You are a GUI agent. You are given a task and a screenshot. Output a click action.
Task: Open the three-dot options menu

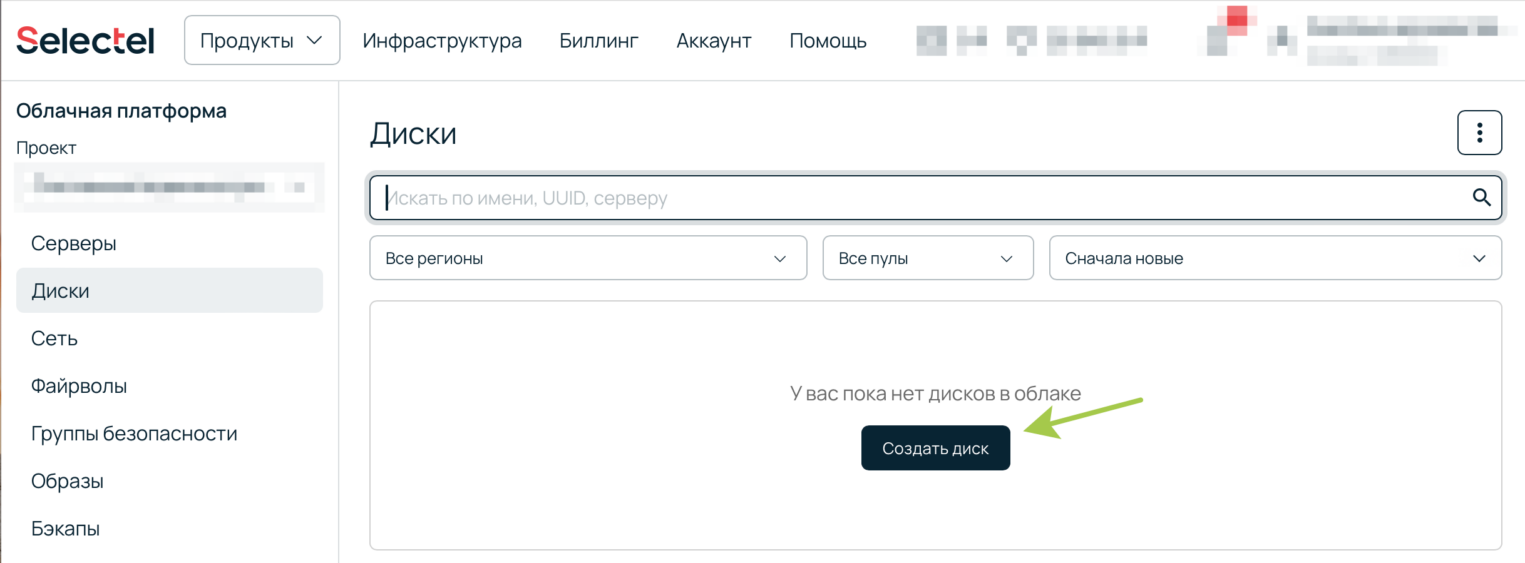(1479, 133)
